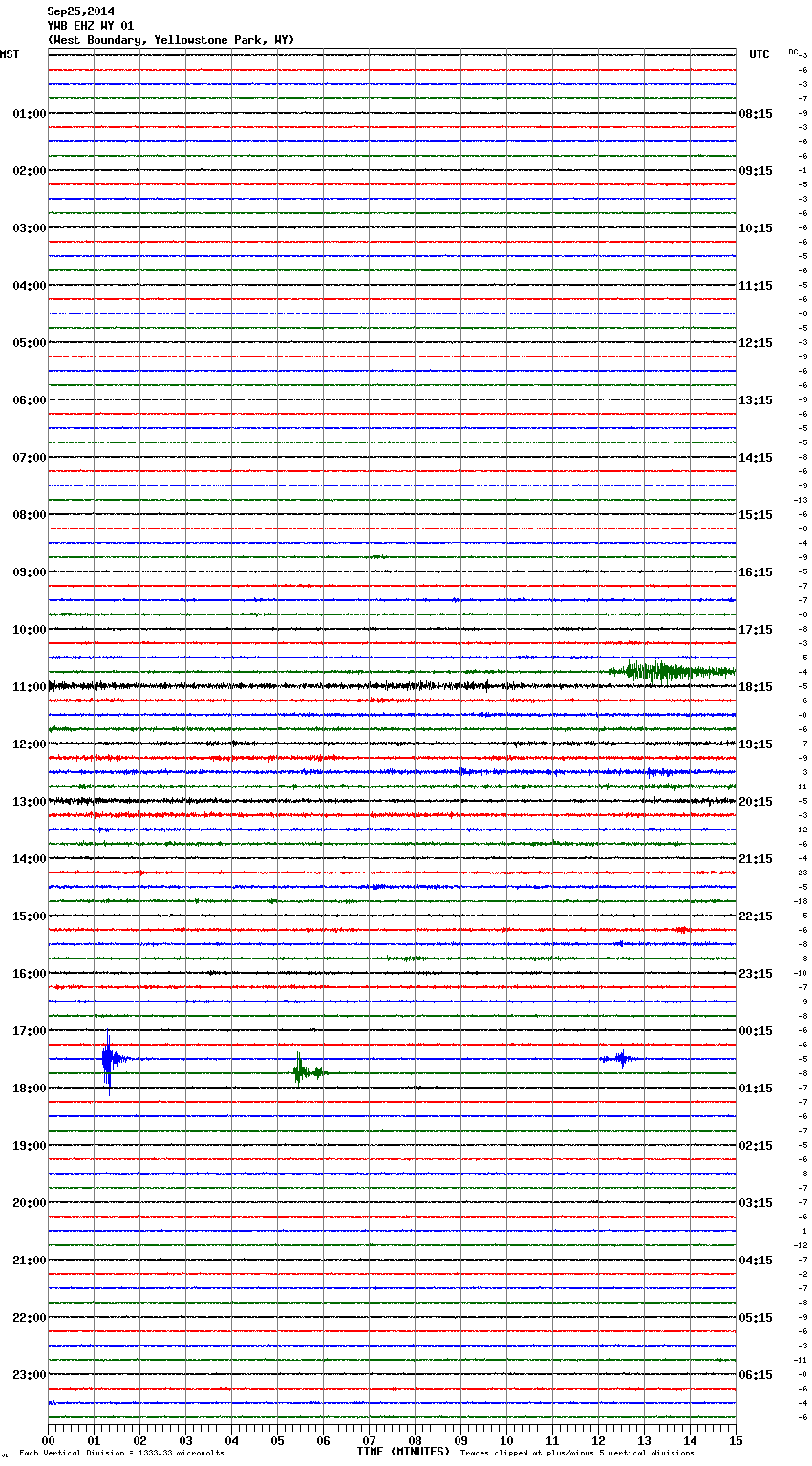Click the minute 03 tick label on x-axis
812x1466 pixels.
185,1440
